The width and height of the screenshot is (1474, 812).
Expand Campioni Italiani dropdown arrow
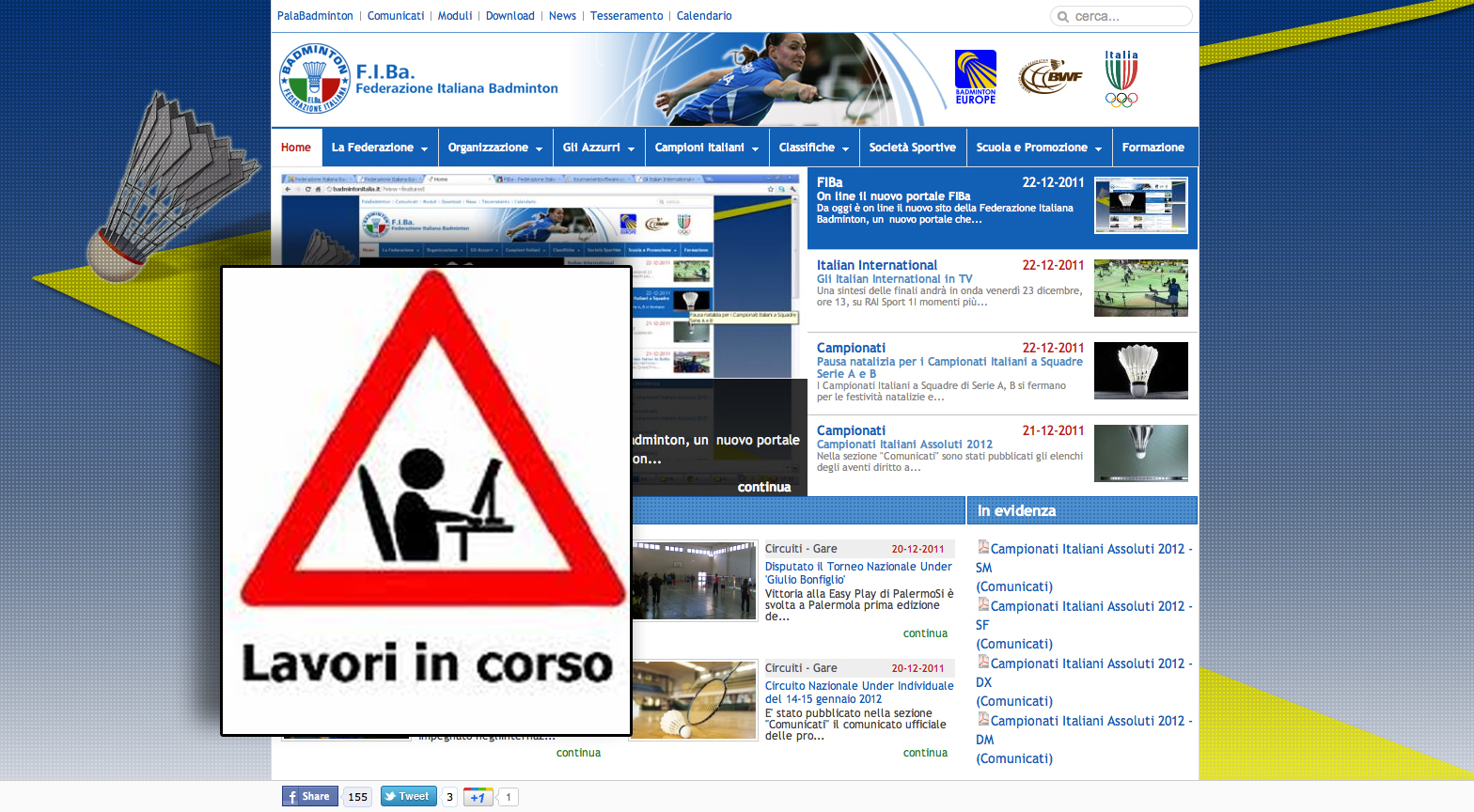(x=755, y=148)
